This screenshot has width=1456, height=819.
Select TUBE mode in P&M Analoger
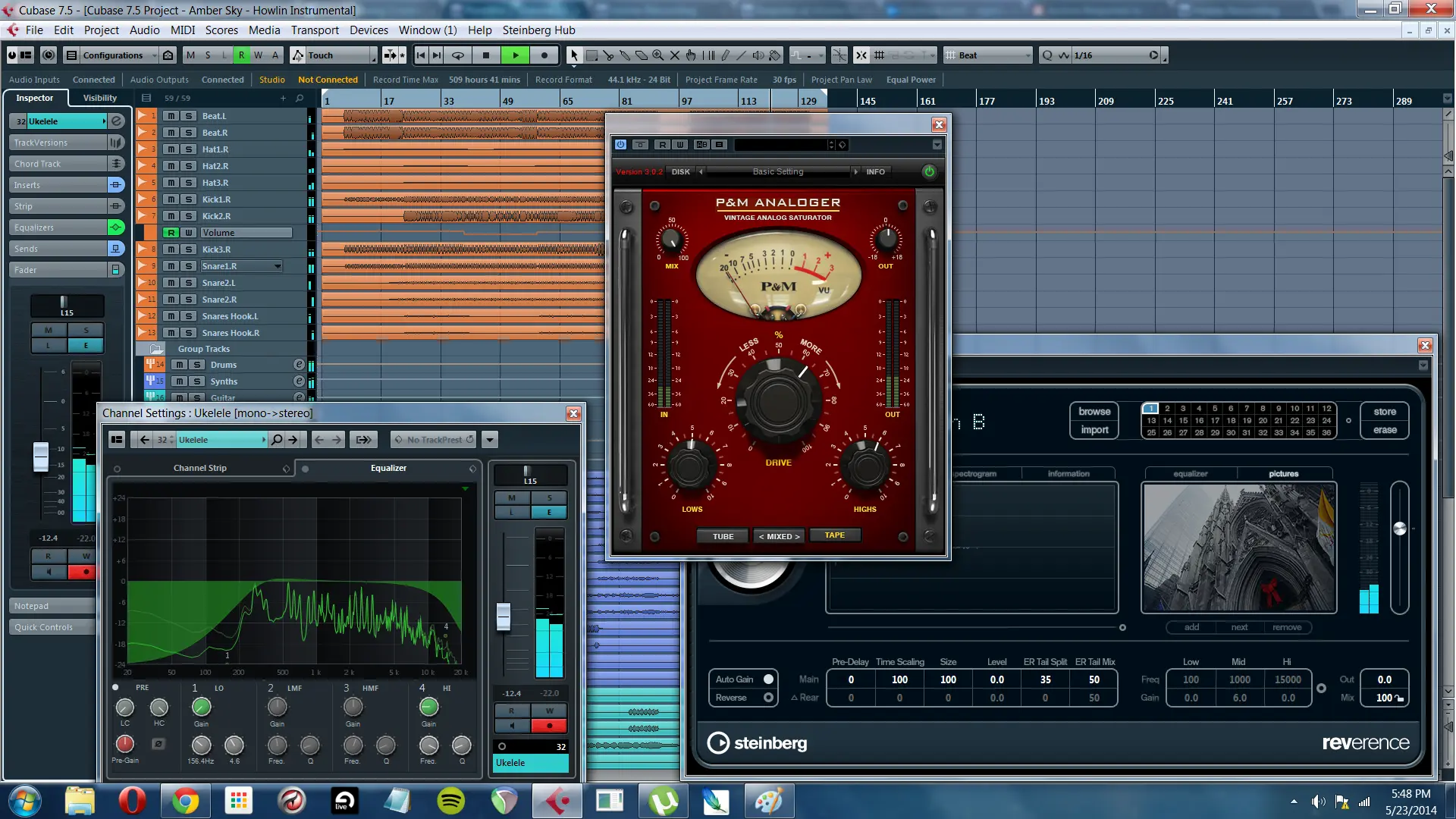723,536
